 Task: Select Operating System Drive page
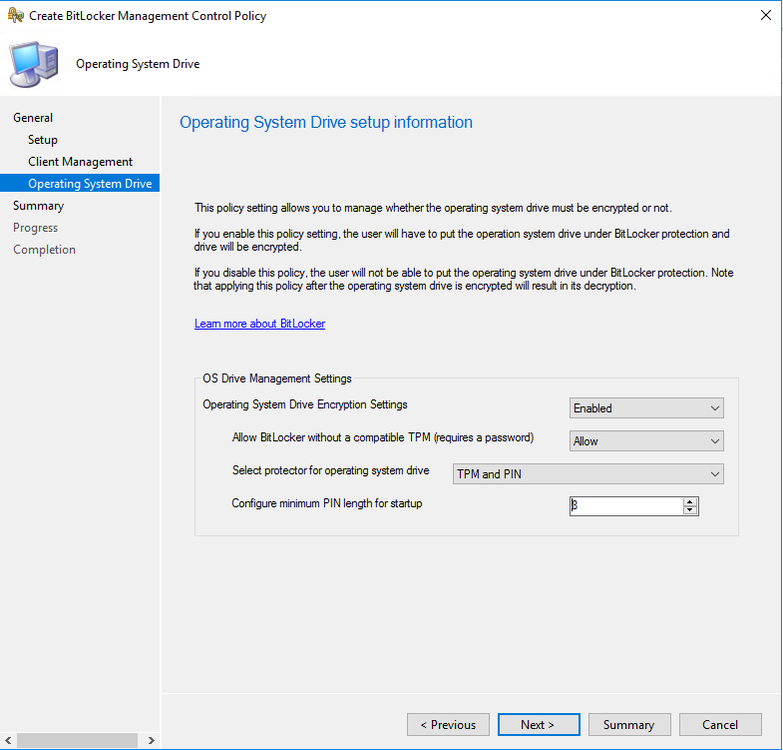click(80, 183)
